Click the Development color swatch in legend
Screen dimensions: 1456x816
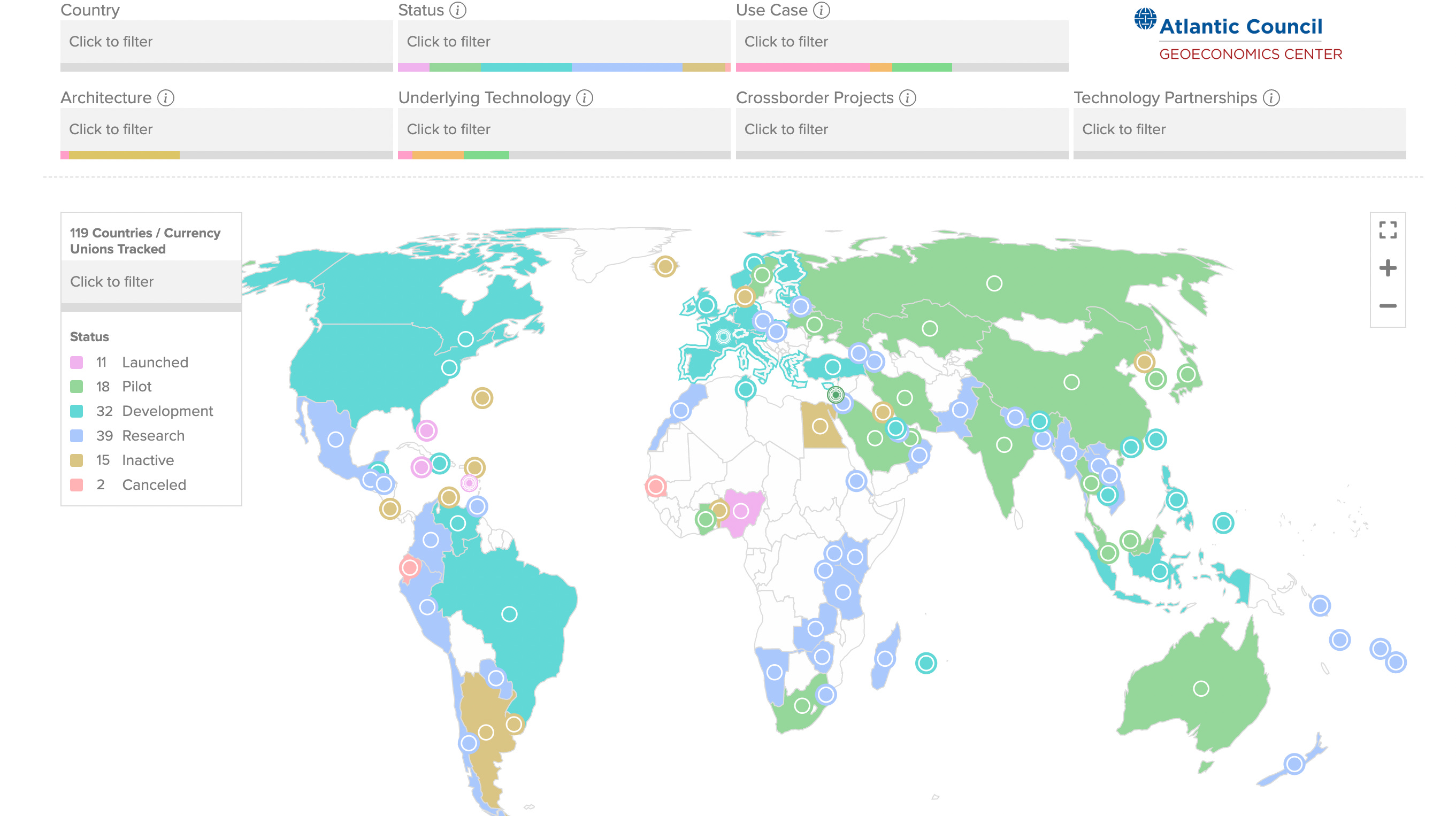coord(76,411)
